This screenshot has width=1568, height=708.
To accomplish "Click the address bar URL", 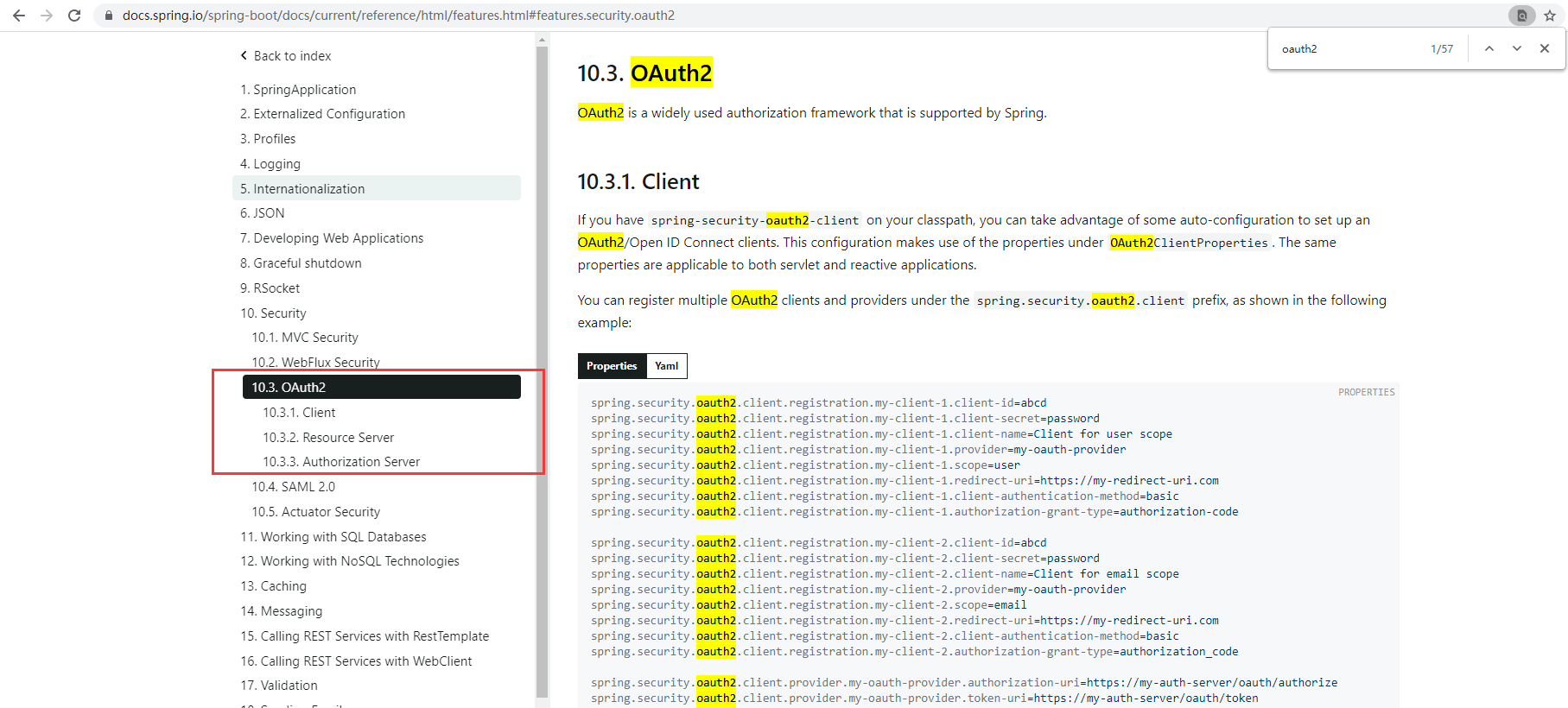I will pyautogui.click(x=398, y=16).
